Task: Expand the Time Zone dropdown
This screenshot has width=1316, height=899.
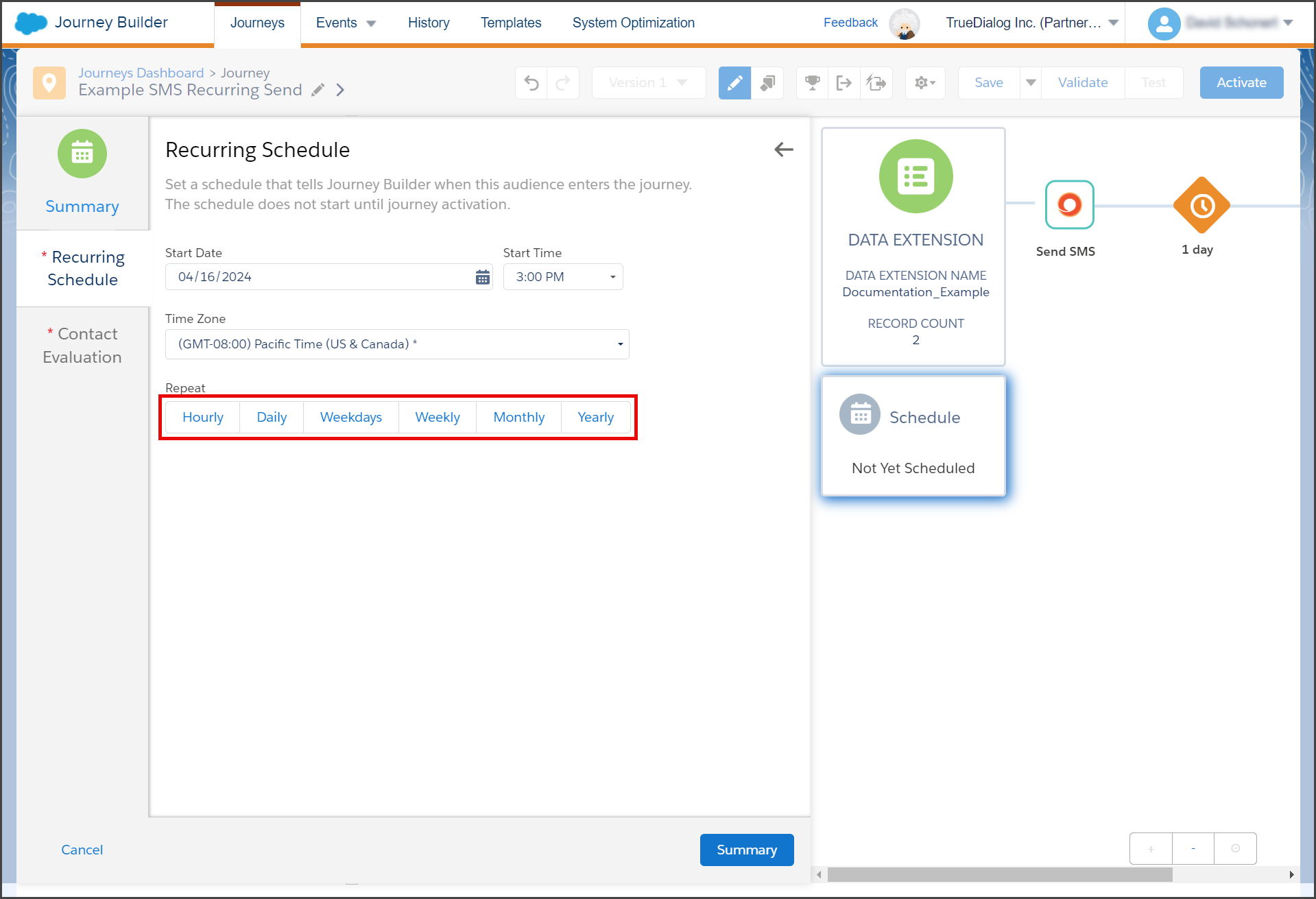Action: pos(397,344)
